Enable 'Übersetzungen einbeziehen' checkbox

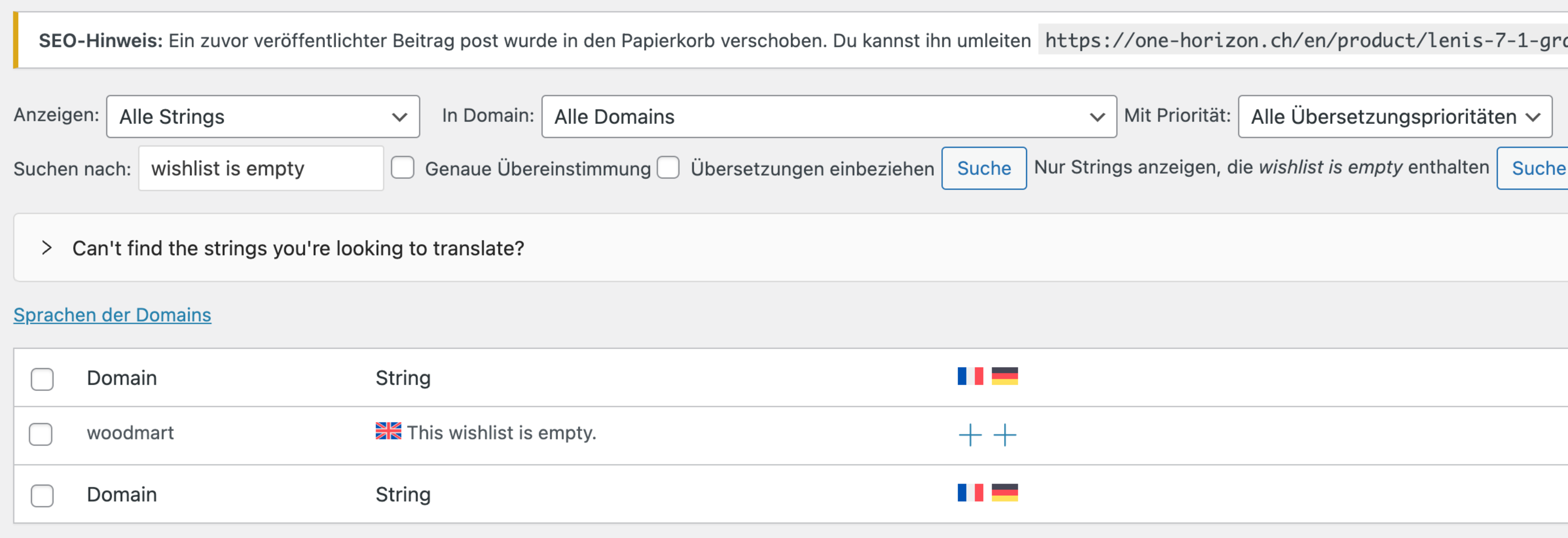(668, 167)
